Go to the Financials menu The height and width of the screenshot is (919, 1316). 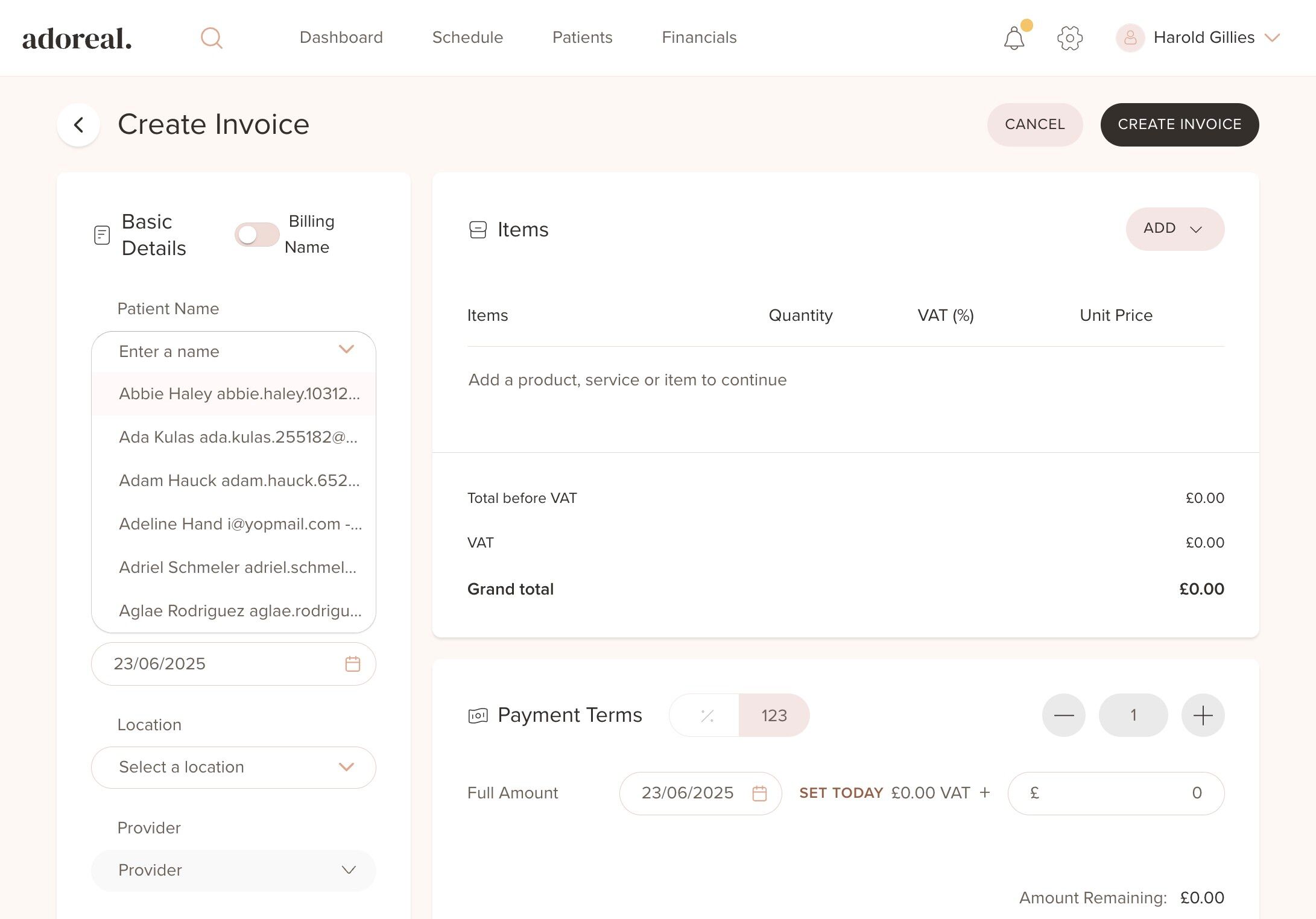click(x=699, y=37)
